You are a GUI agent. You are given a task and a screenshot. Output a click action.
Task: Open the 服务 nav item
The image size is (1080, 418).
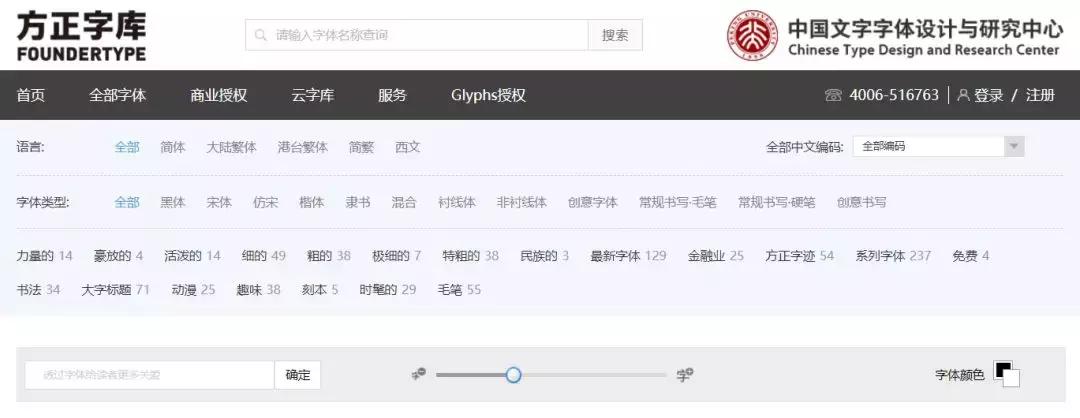392,96
